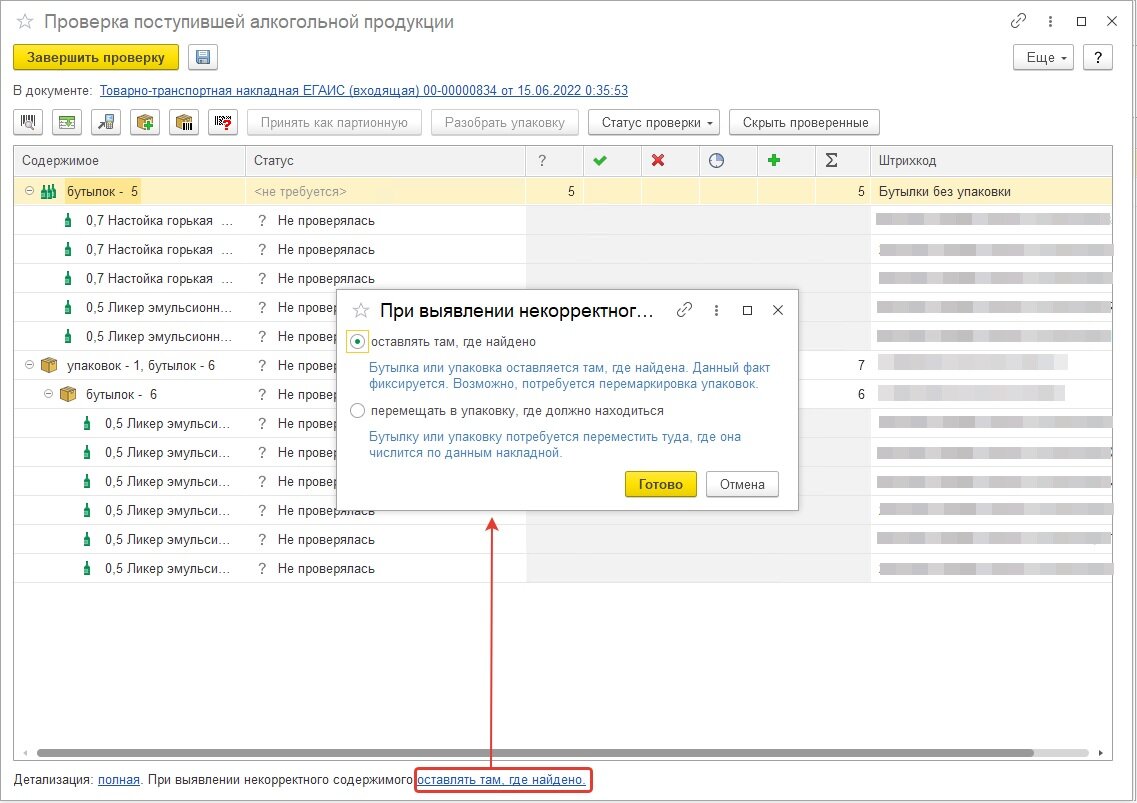
Task: Click the link chain icon in main title bar
Action: click(1018, 21)
